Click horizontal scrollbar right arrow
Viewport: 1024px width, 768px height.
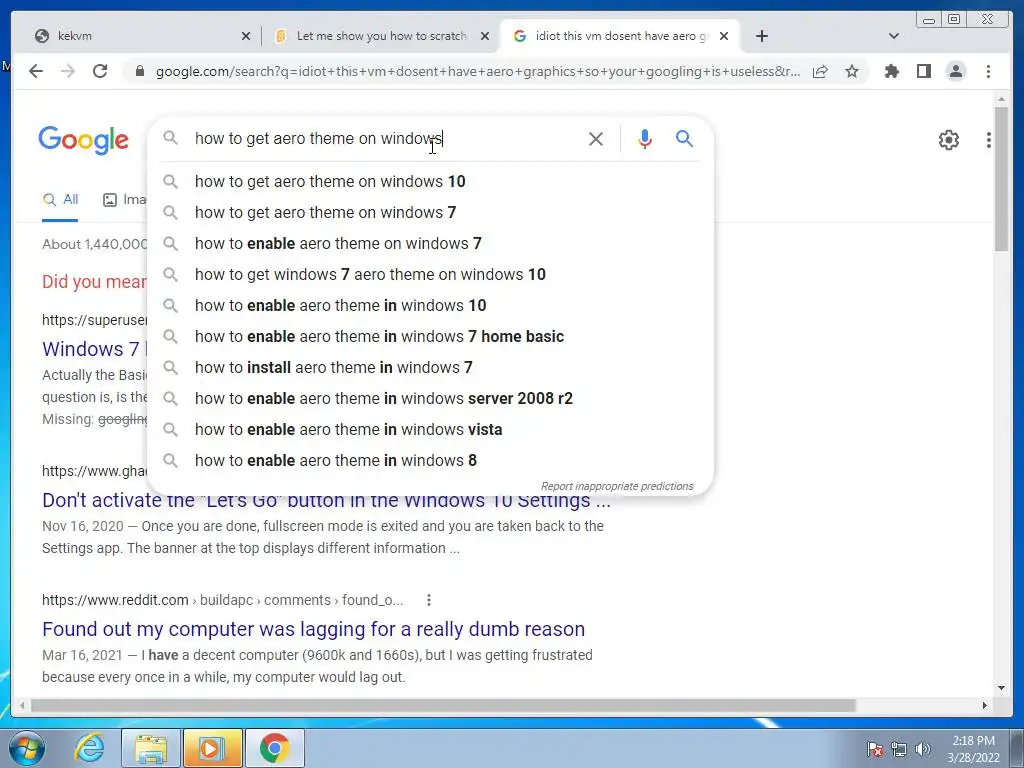coord(985,705)
